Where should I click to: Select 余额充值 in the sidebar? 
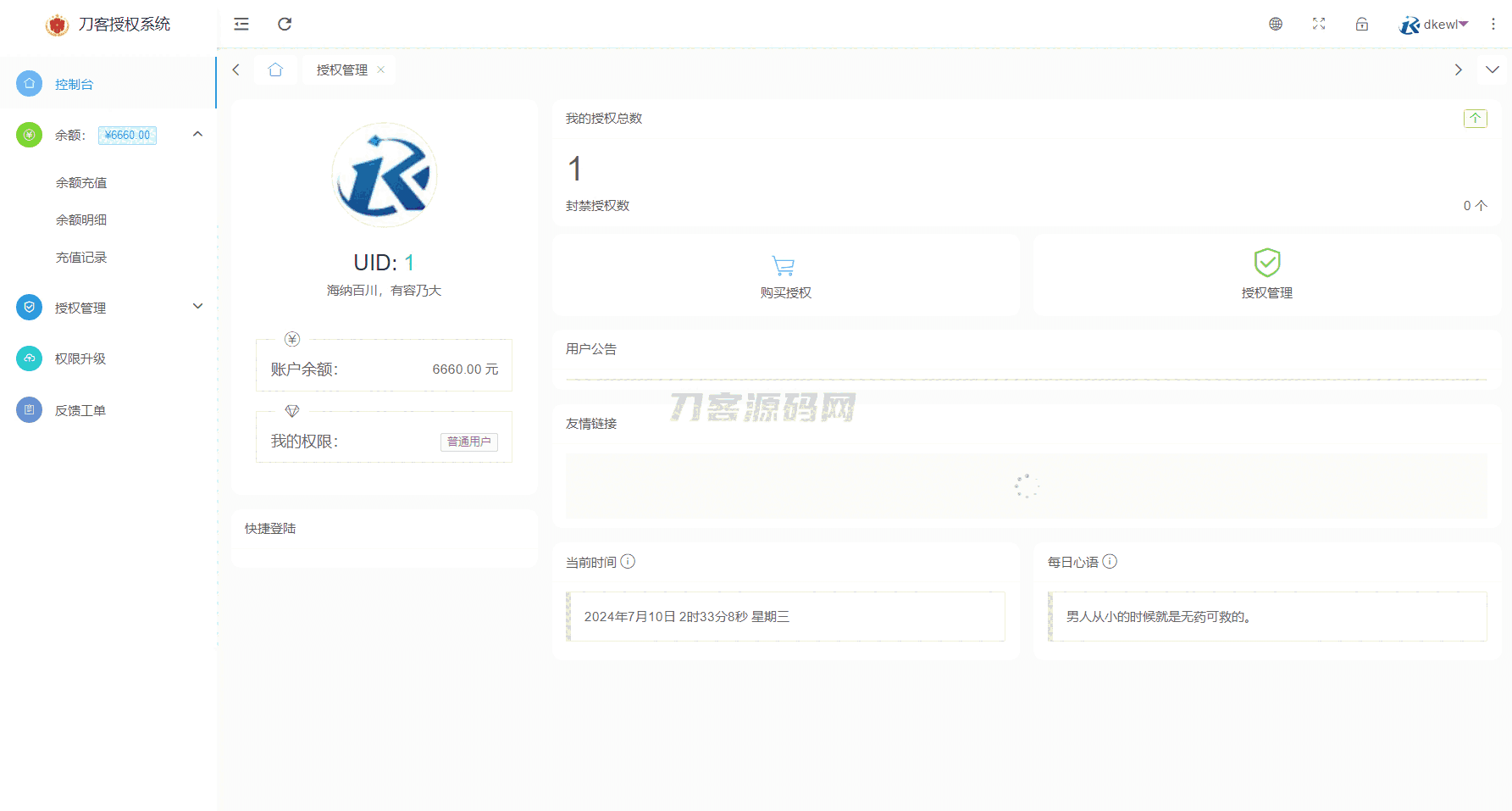coord(81,183)
